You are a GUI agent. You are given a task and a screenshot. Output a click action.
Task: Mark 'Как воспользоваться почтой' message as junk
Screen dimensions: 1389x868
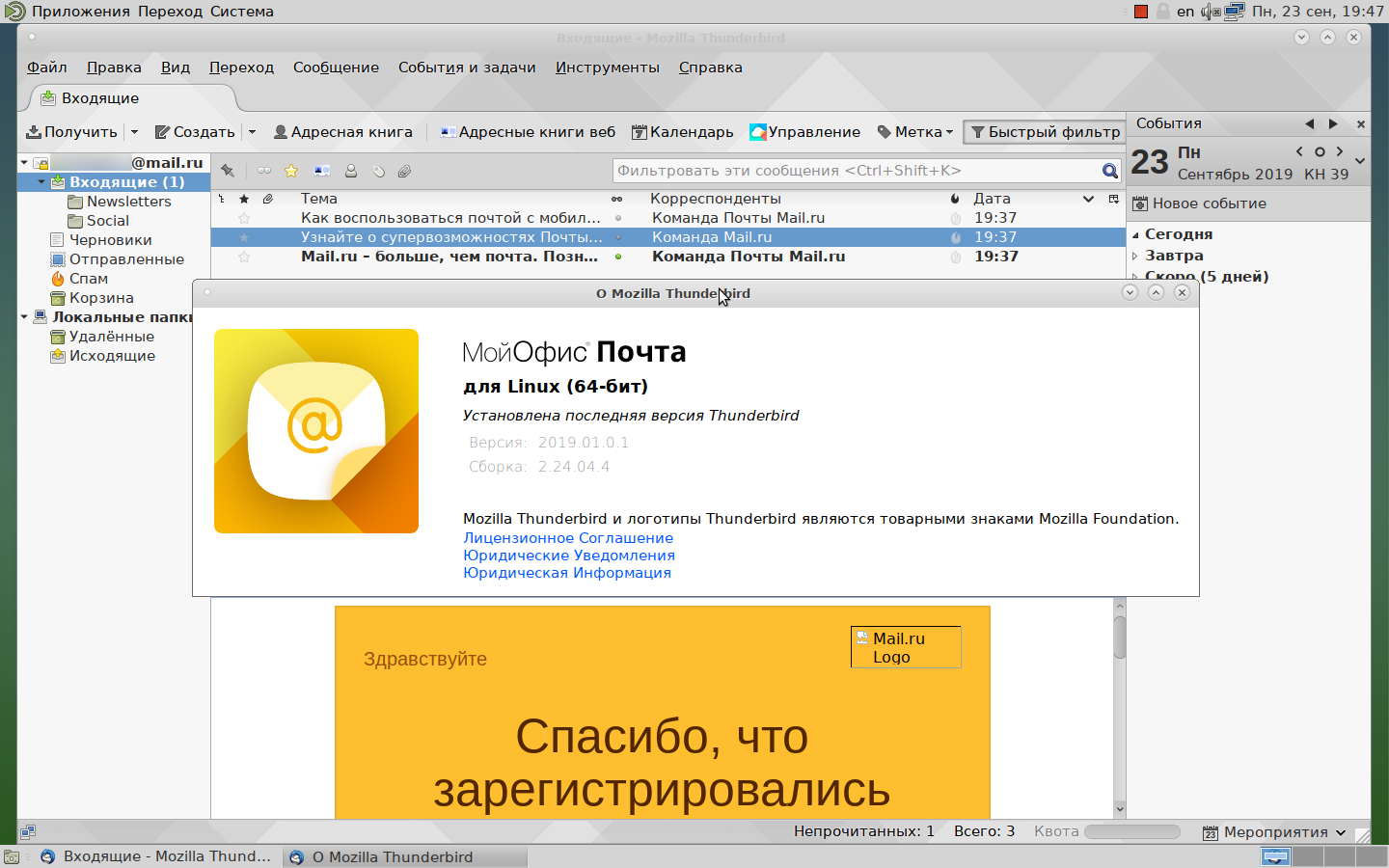(x=955, y=218)
